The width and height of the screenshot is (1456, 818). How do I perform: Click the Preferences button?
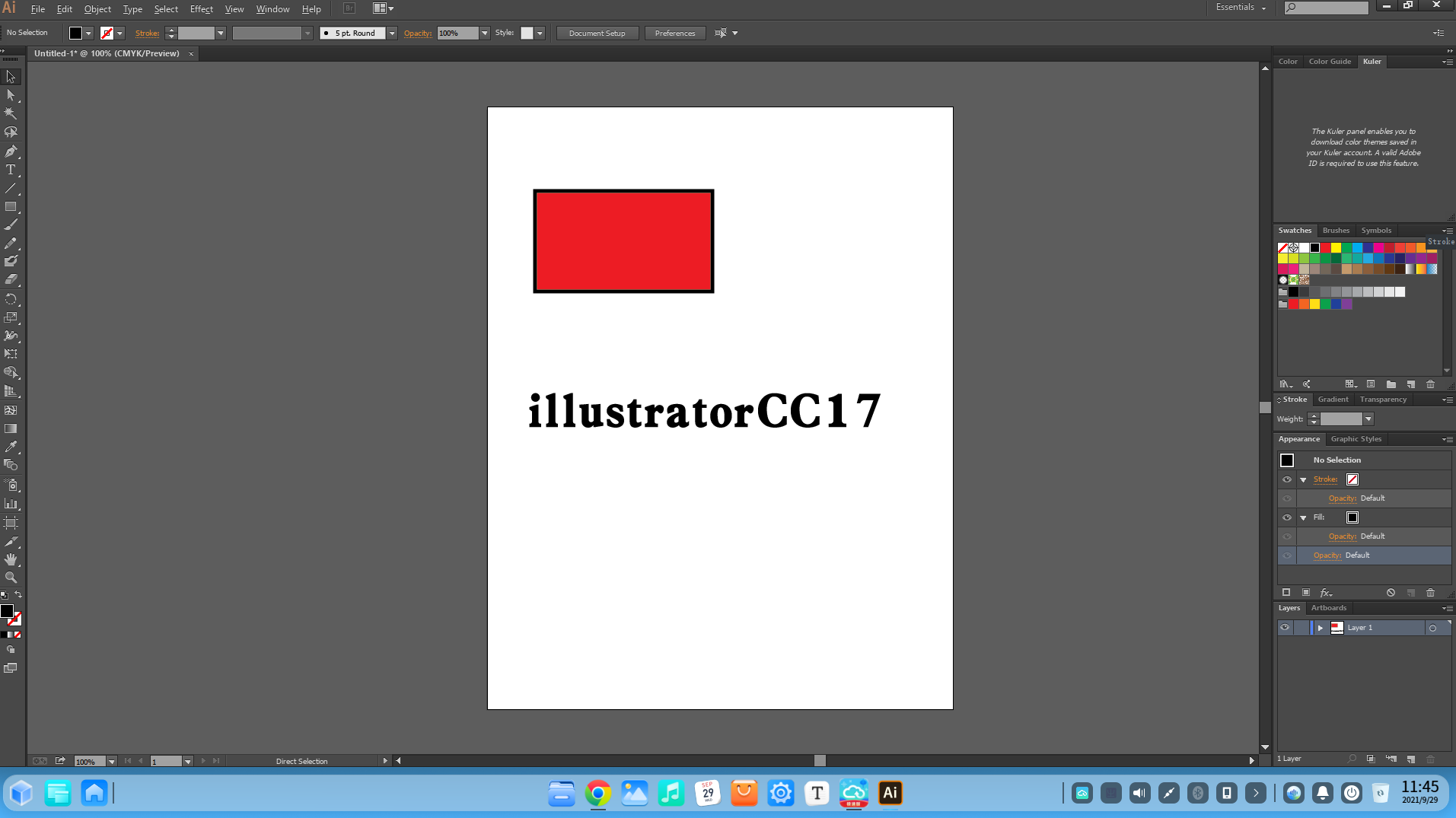pos(674,33)
